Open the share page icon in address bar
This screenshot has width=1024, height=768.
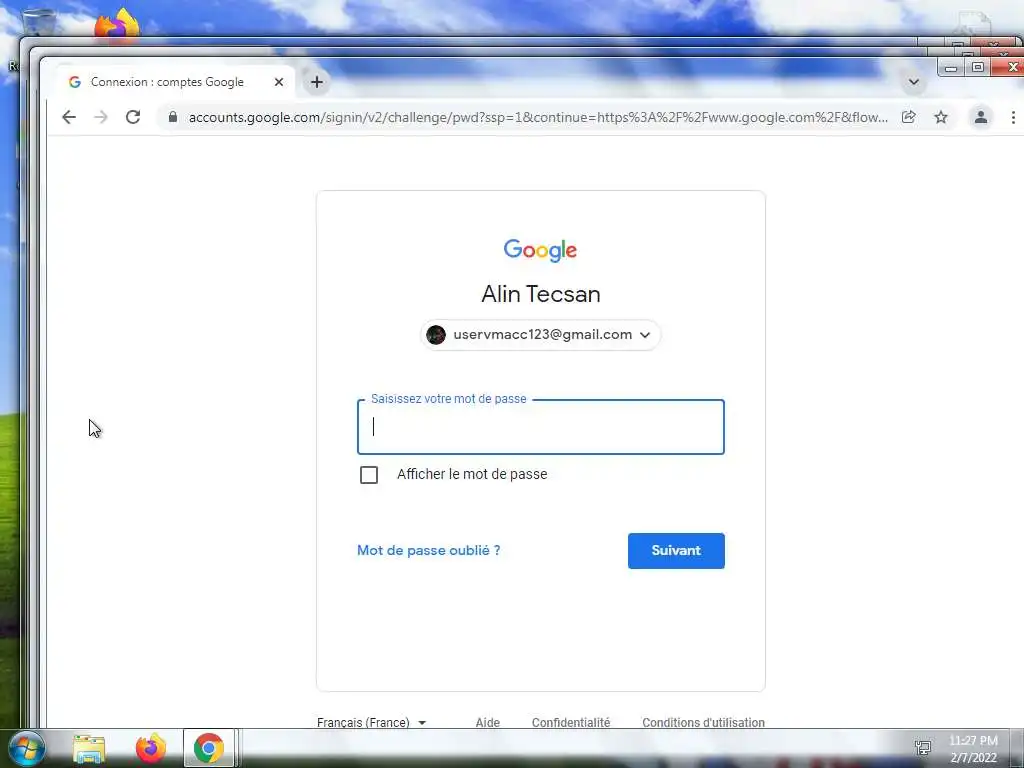[x=908, y=117]
